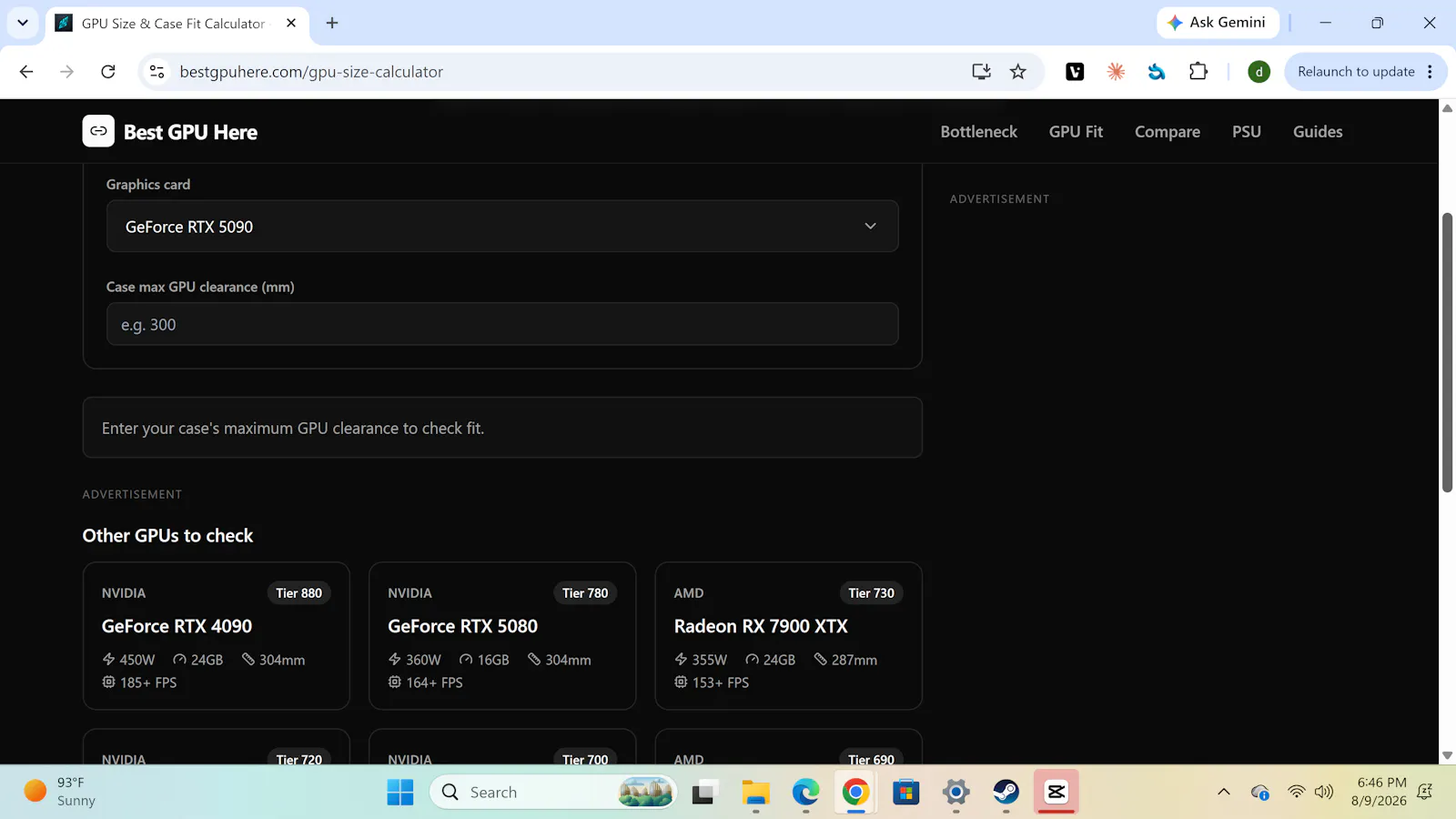Click the 450W power spec

coord(128,660)
